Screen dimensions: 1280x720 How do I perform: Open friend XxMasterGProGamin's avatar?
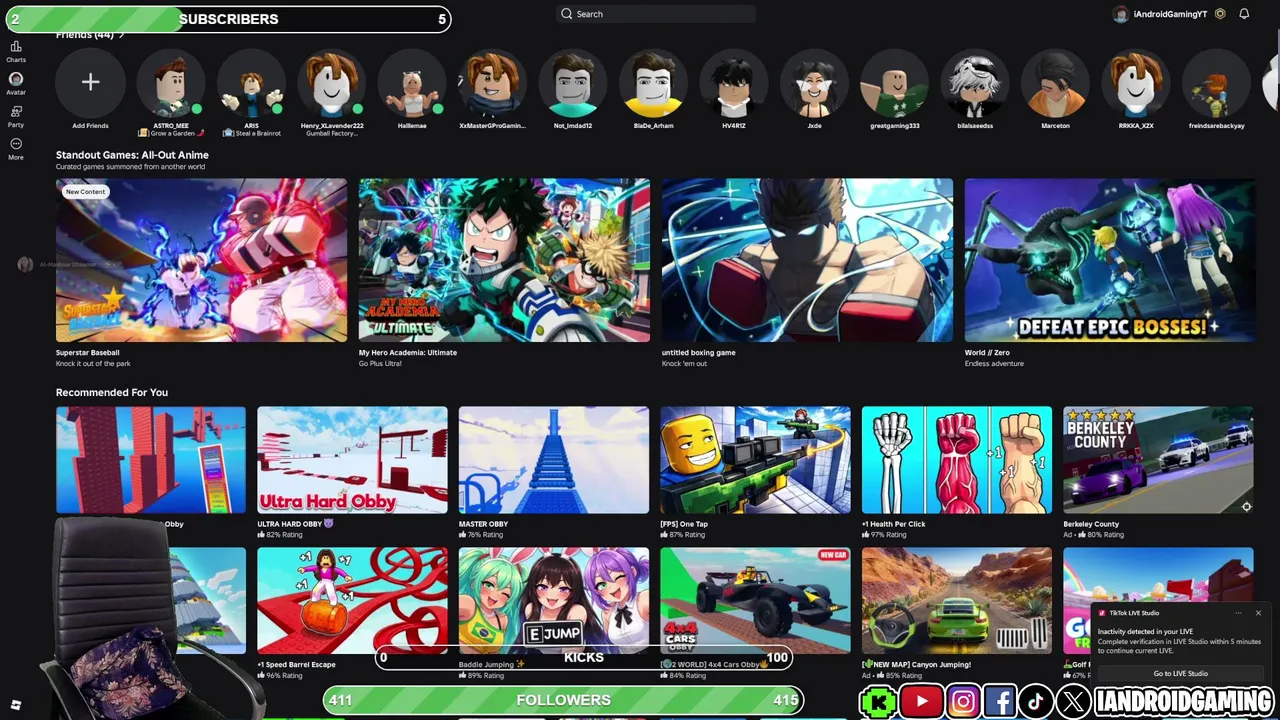click(x=492, y=82)
